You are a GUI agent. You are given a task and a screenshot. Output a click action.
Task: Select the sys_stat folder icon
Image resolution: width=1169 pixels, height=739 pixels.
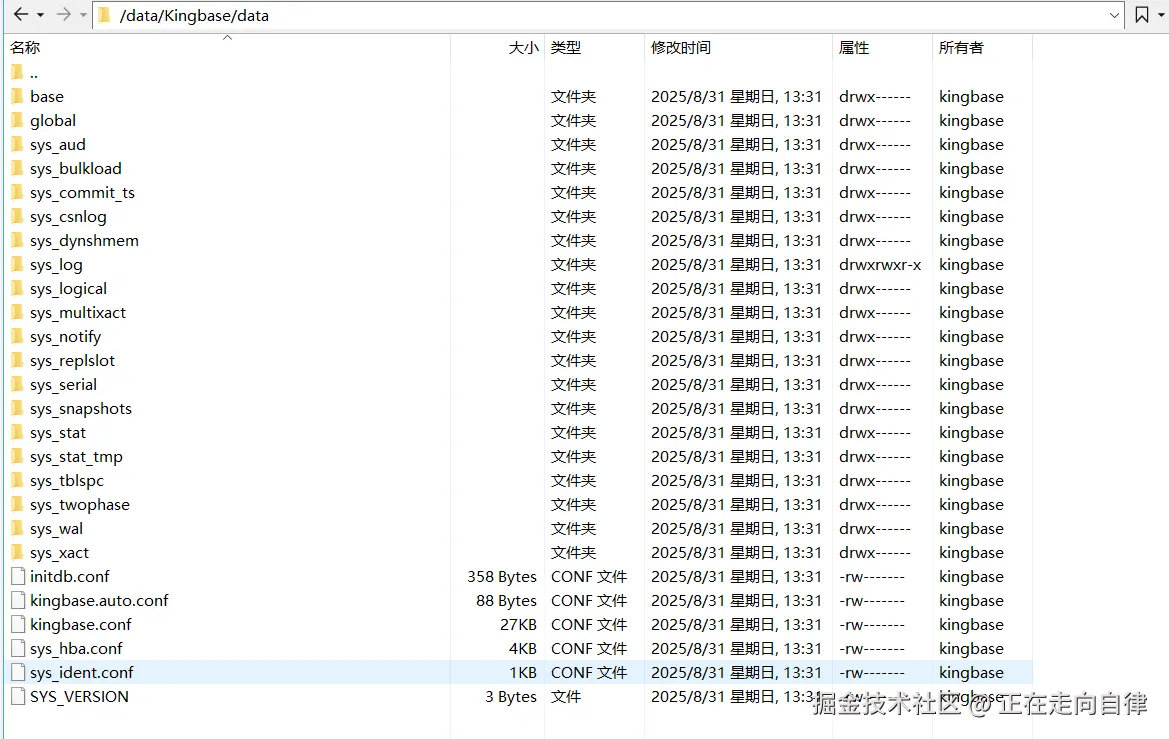(18, 433)
